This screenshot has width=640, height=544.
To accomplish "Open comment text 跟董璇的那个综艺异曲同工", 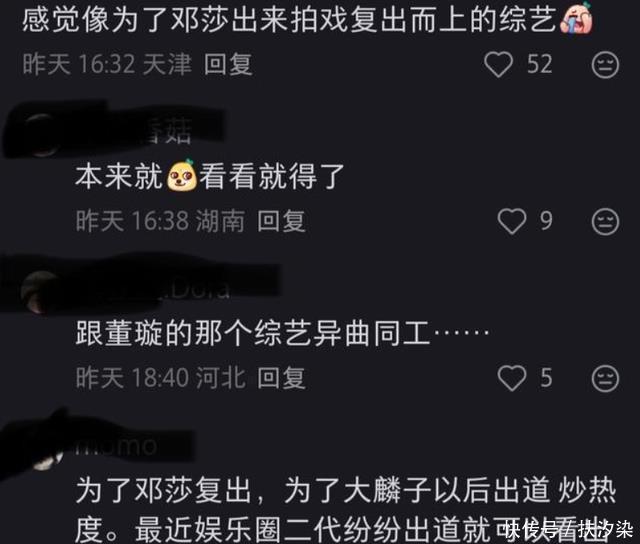I will pos(282,333).
